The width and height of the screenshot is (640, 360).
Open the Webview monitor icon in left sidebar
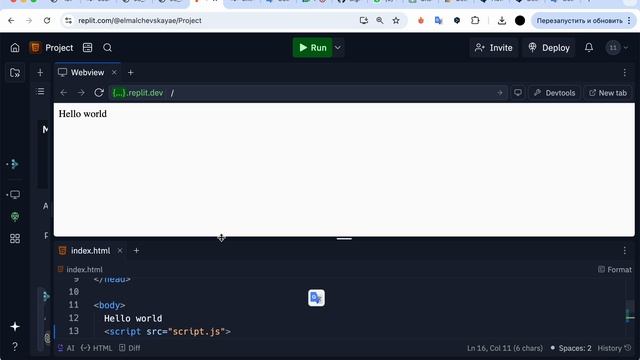(x=15, y=194)
